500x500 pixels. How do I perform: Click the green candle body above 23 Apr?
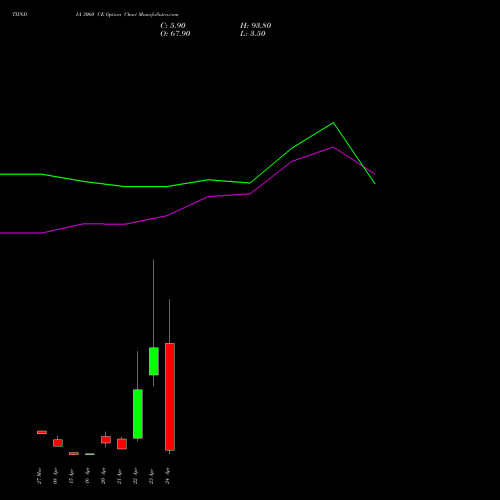(x=154, y=361)
